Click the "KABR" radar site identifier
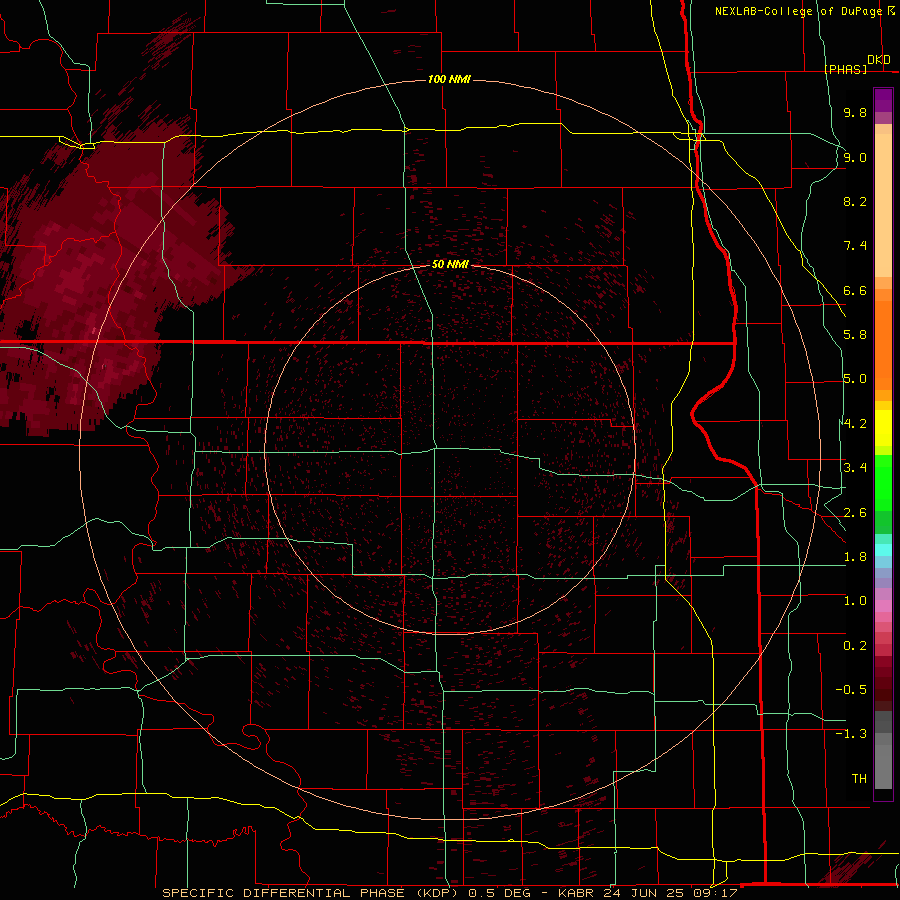The height and width of the screenshot is (900, 900). 576,893
